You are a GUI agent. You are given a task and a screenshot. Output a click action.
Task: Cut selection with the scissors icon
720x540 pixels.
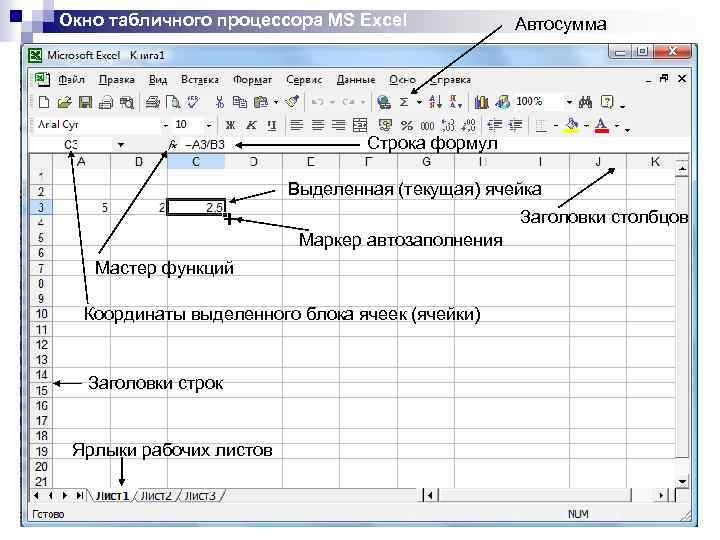(219, 102)
